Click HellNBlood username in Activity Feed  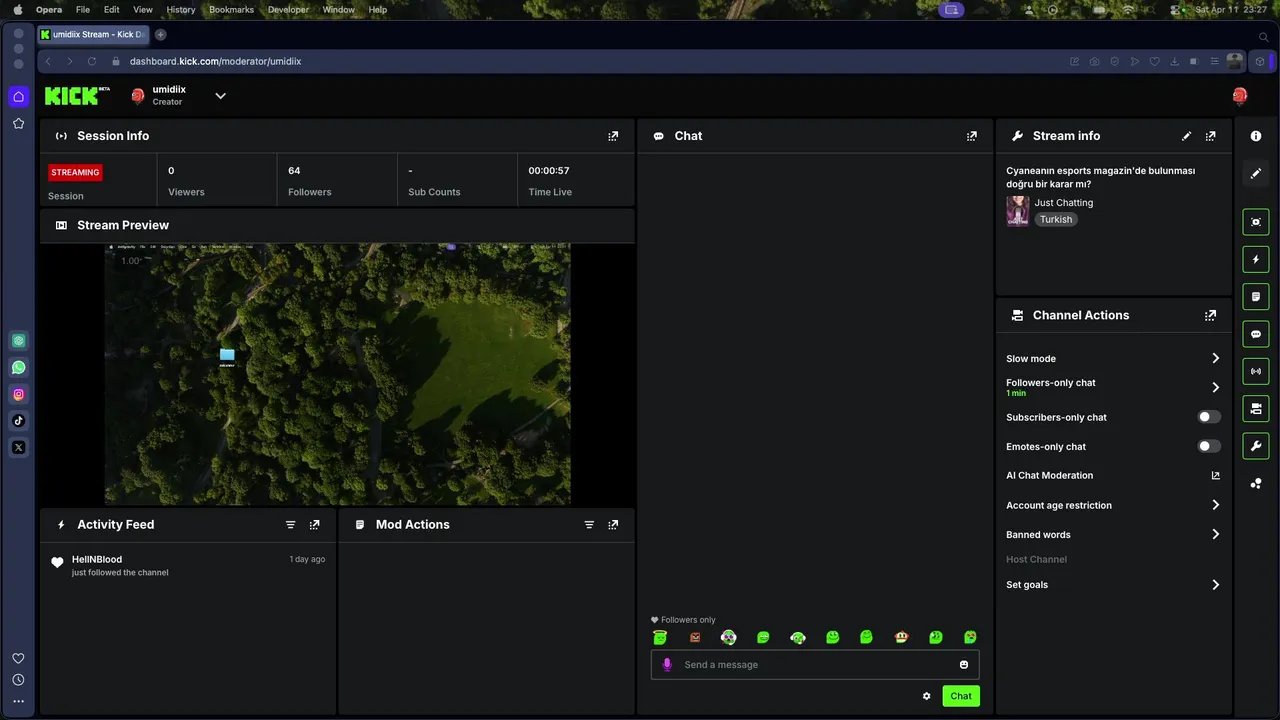(97, 559)
